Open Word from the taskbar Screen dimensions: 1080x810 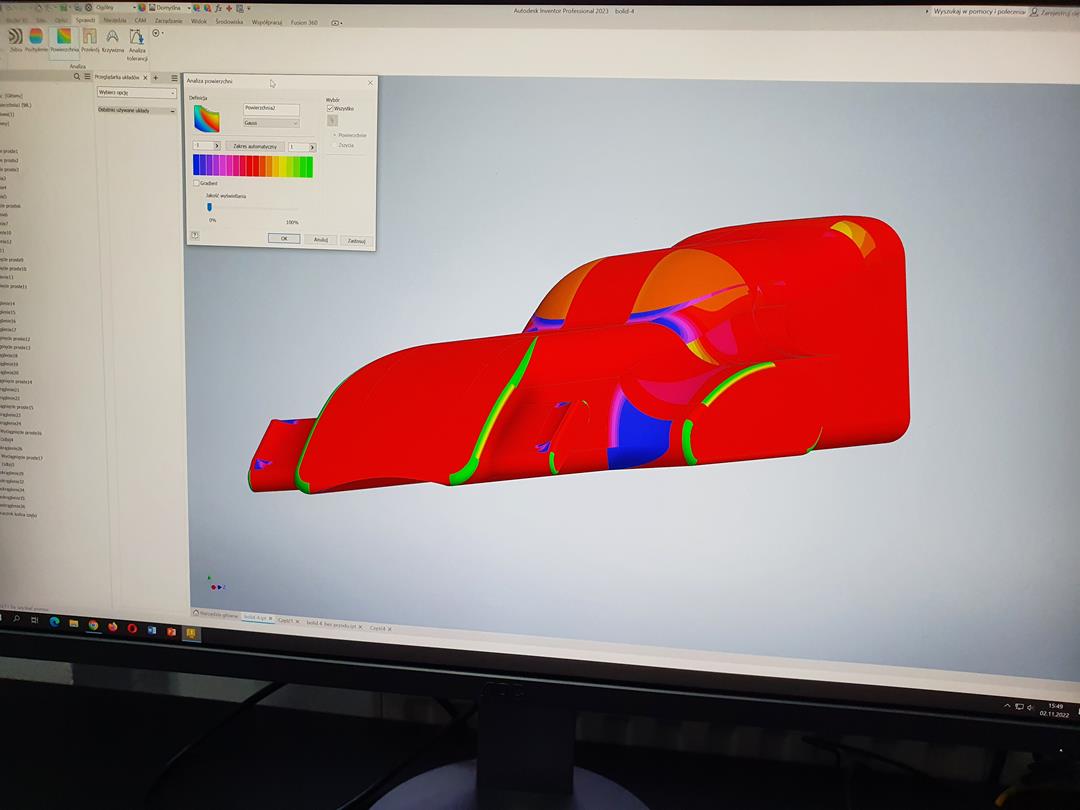[152, 630]
